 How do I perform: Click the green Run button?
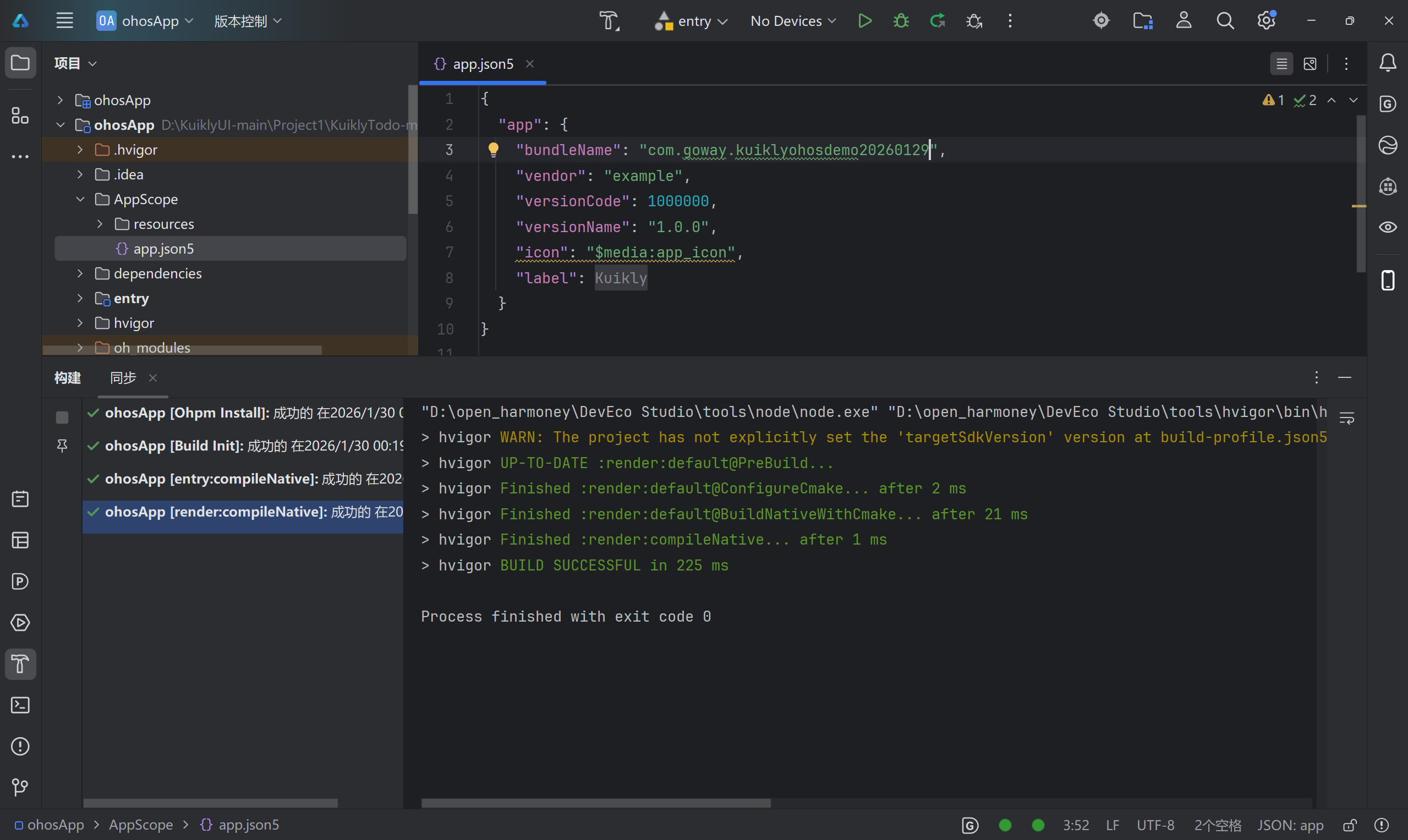tap(864, 21)
